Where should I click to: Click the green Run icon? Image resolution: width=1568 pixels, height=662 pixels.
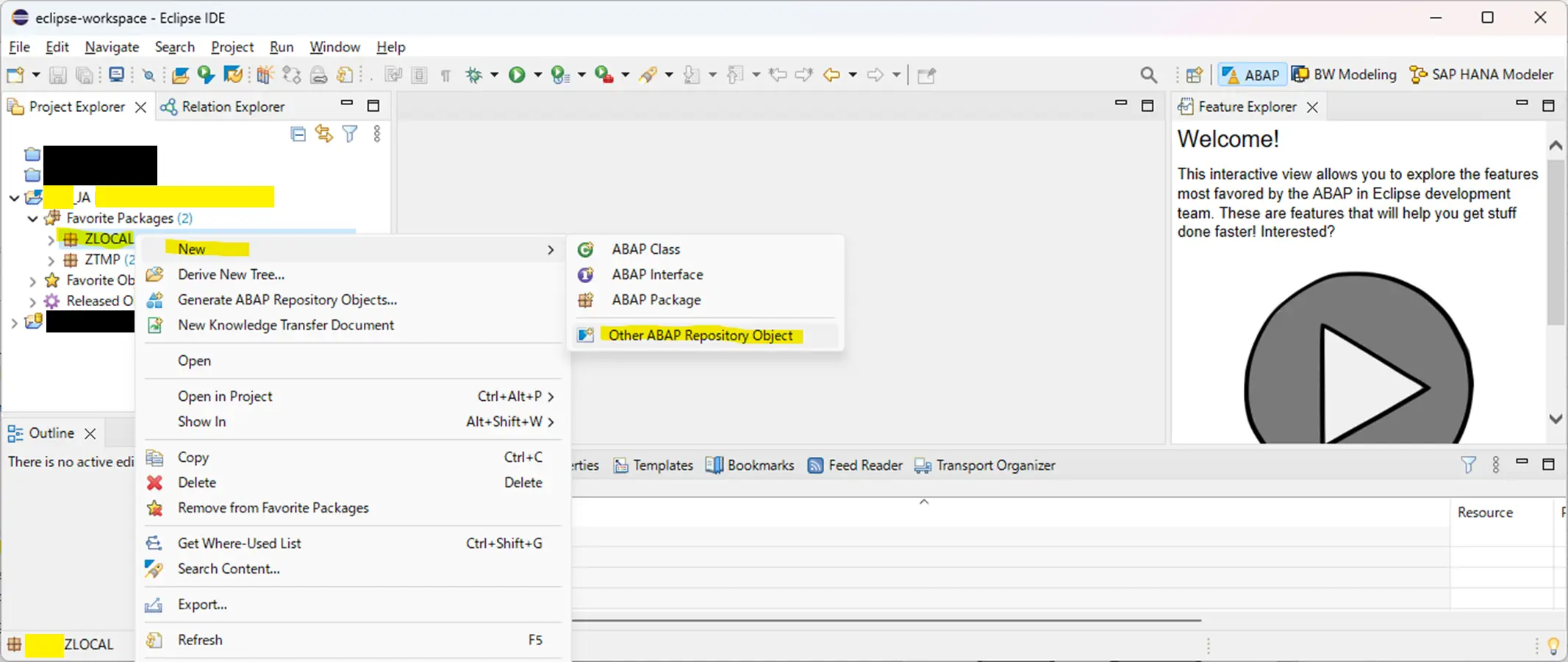[x=517, y=75]
